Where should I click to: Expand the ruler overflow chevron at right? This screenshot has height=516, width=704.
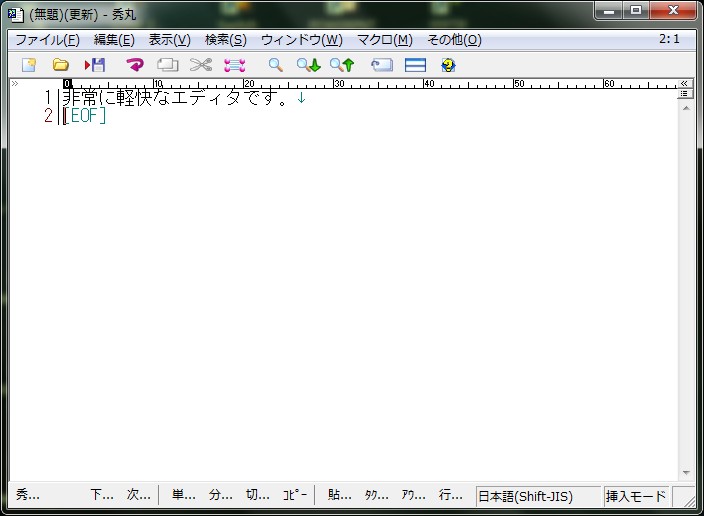point(685,84)
